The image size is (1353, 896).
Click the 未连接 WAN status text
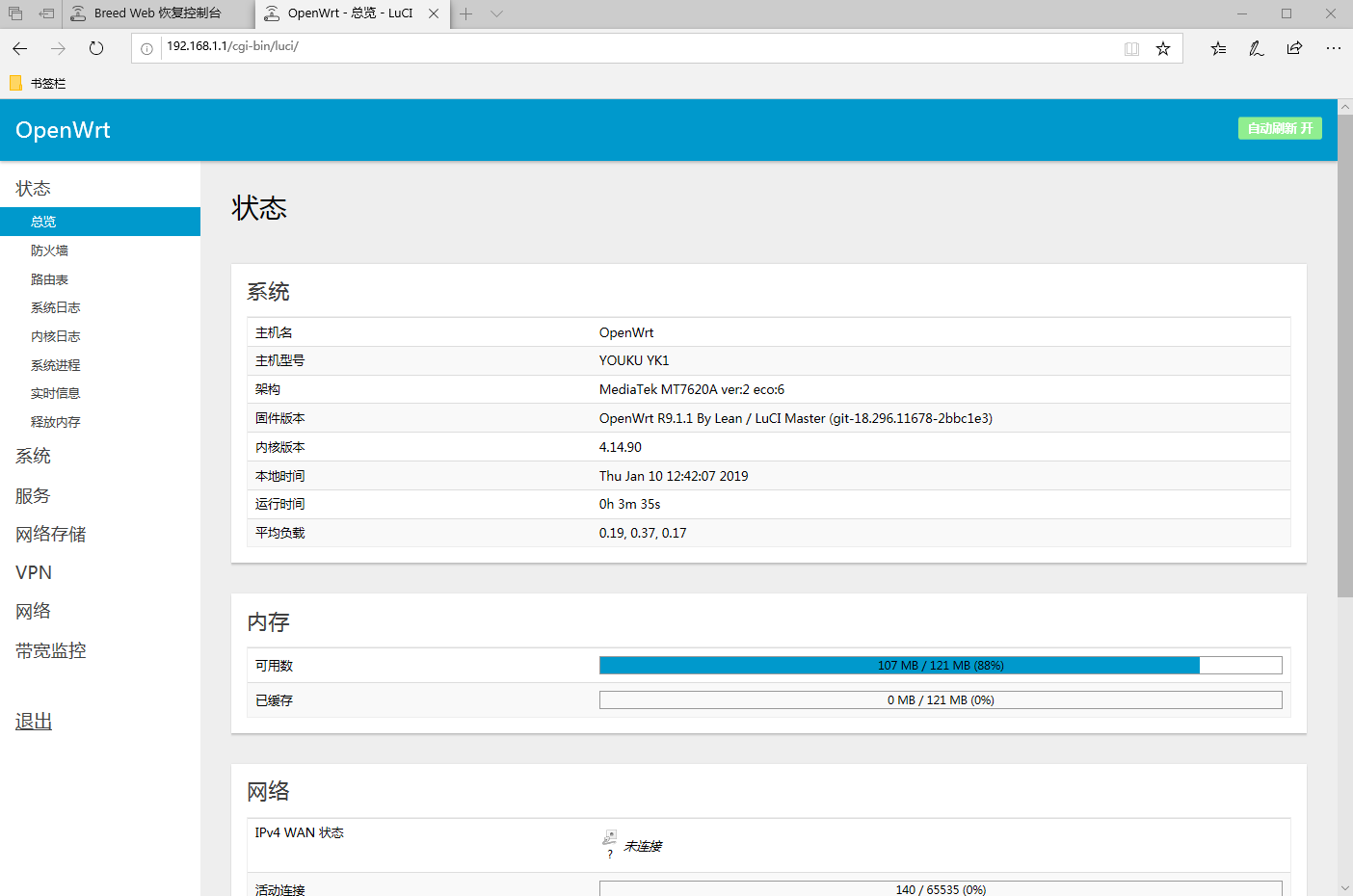pyautogui.click(x=643, y=846)
